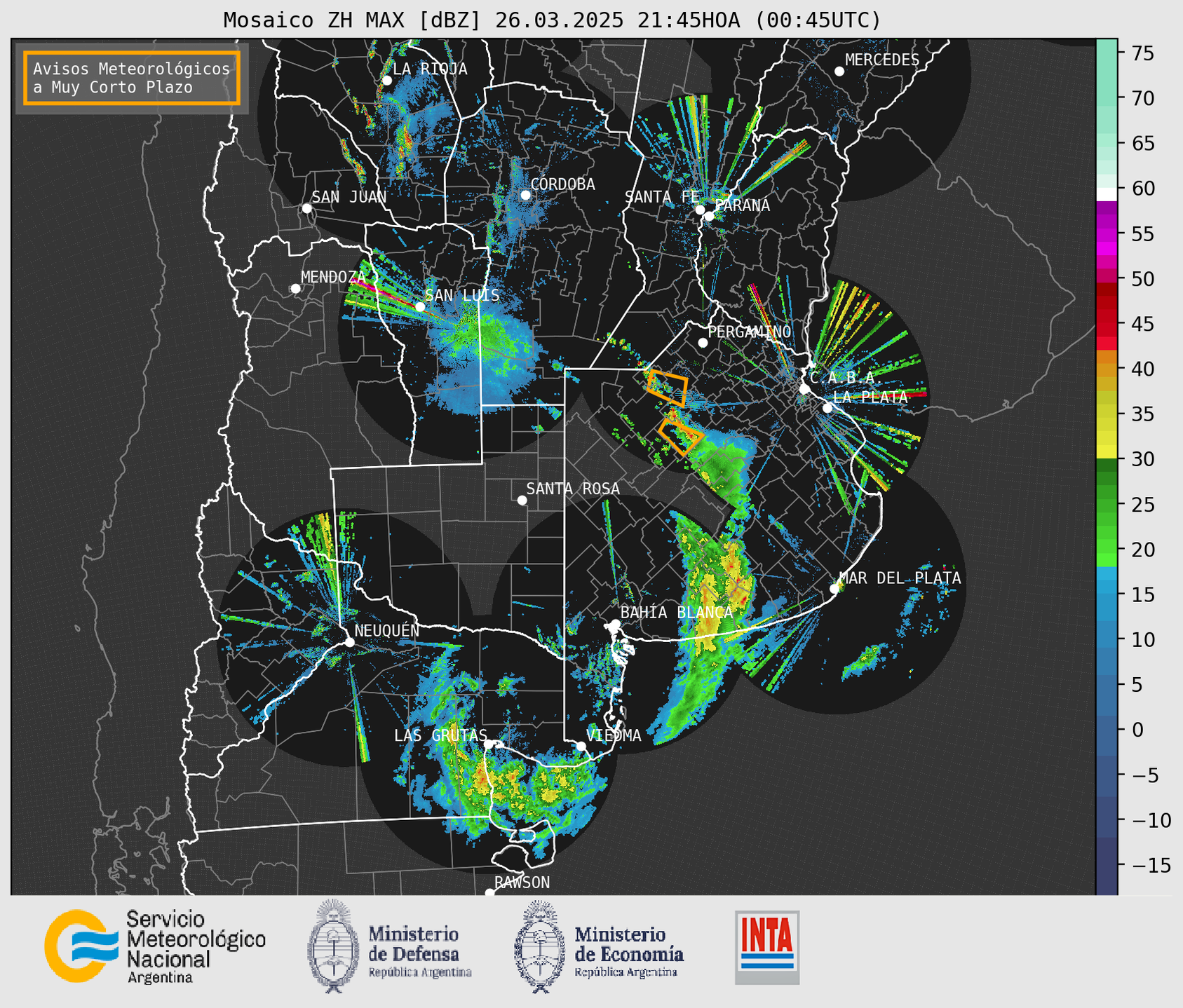
Task: Click the upper orange warning polygon near Pergamino
Action: pos(667,388)
